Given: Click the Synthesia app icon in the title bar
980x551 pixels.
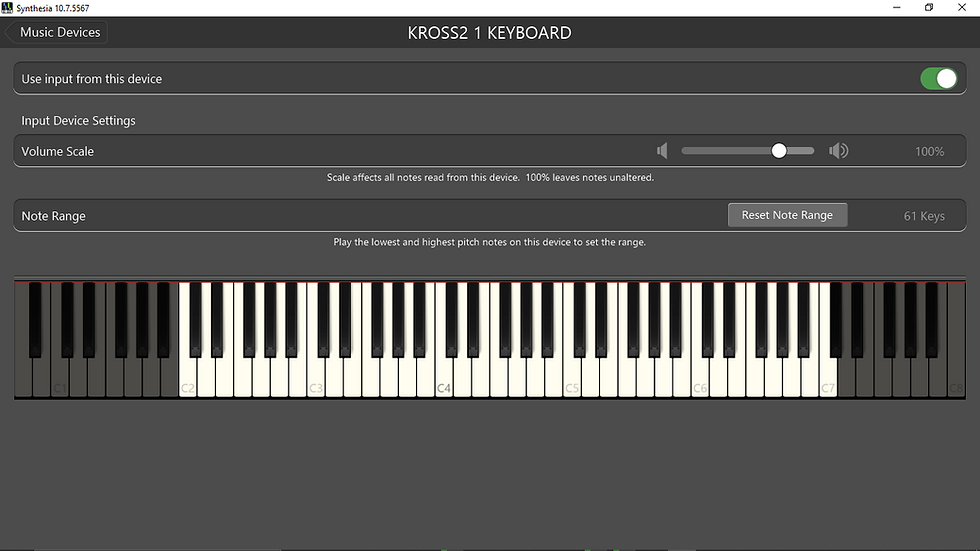Looking at the screenshot, I should pyautogui.click(x=7, y=7).
